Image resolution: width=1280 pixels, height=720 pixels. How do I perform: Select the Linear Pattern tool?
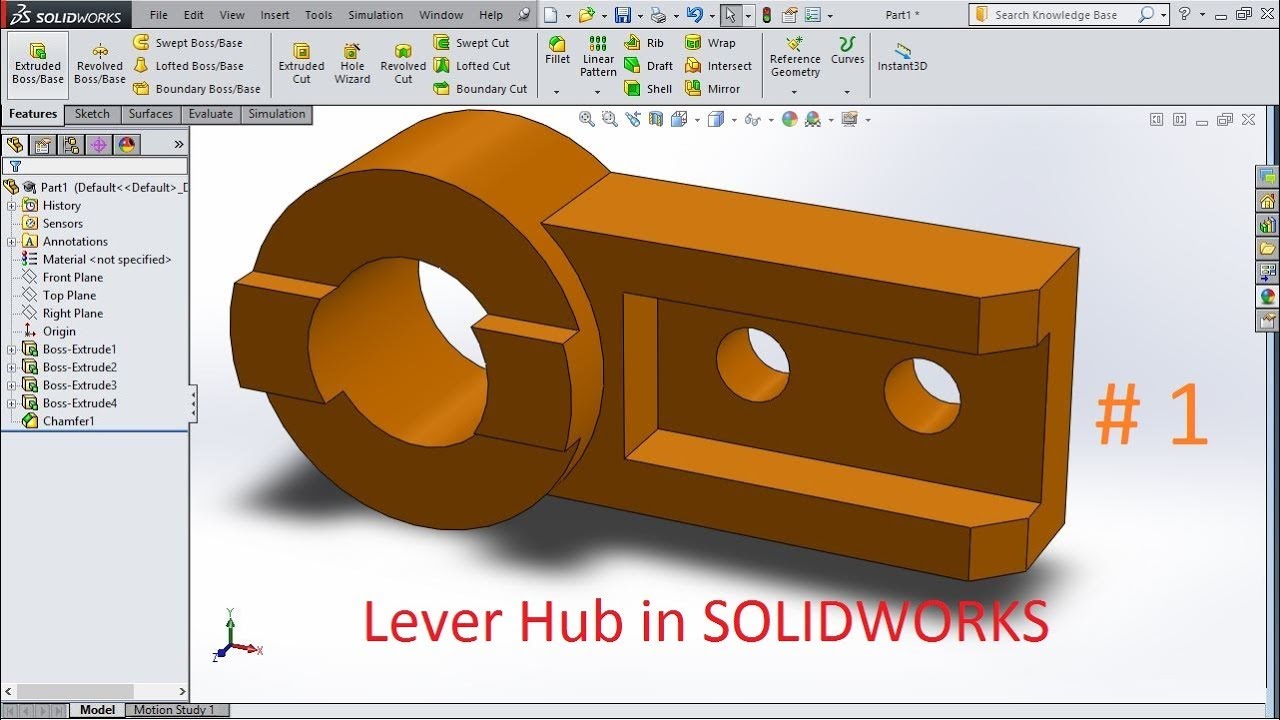pos(598,57)
